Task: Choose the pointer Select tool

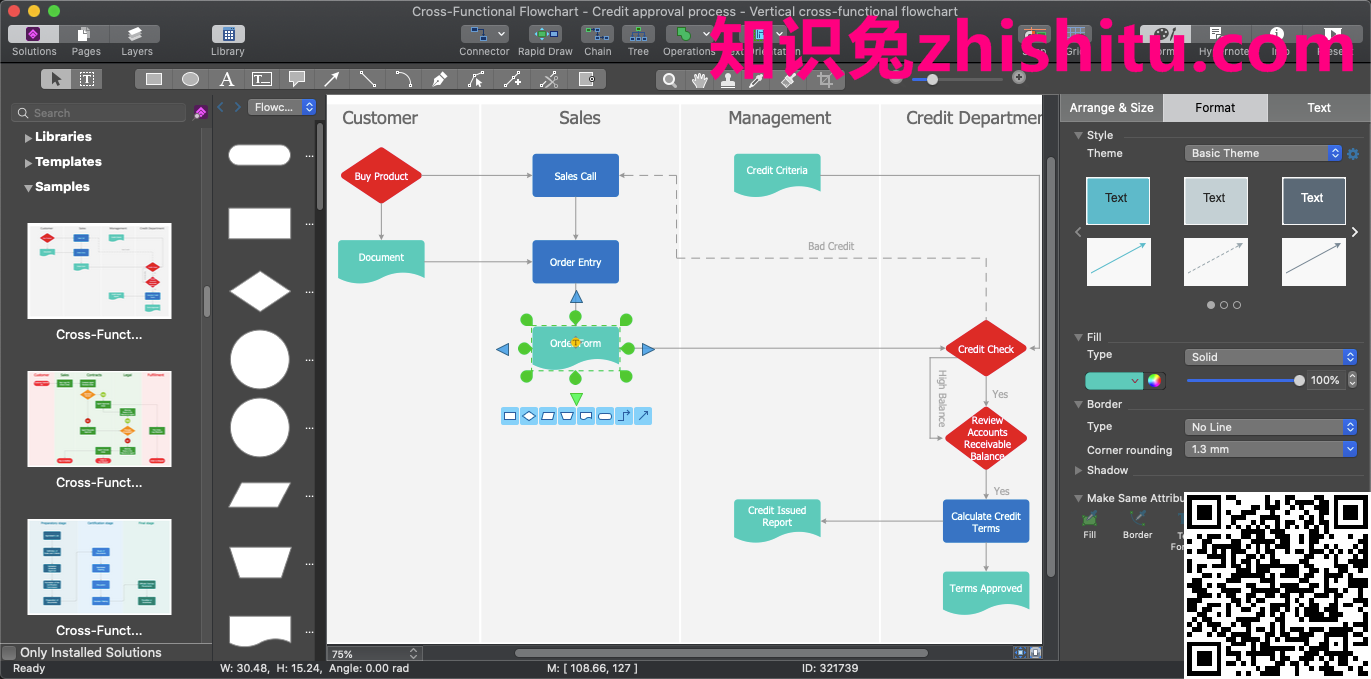Action: (x=56, y=79)
